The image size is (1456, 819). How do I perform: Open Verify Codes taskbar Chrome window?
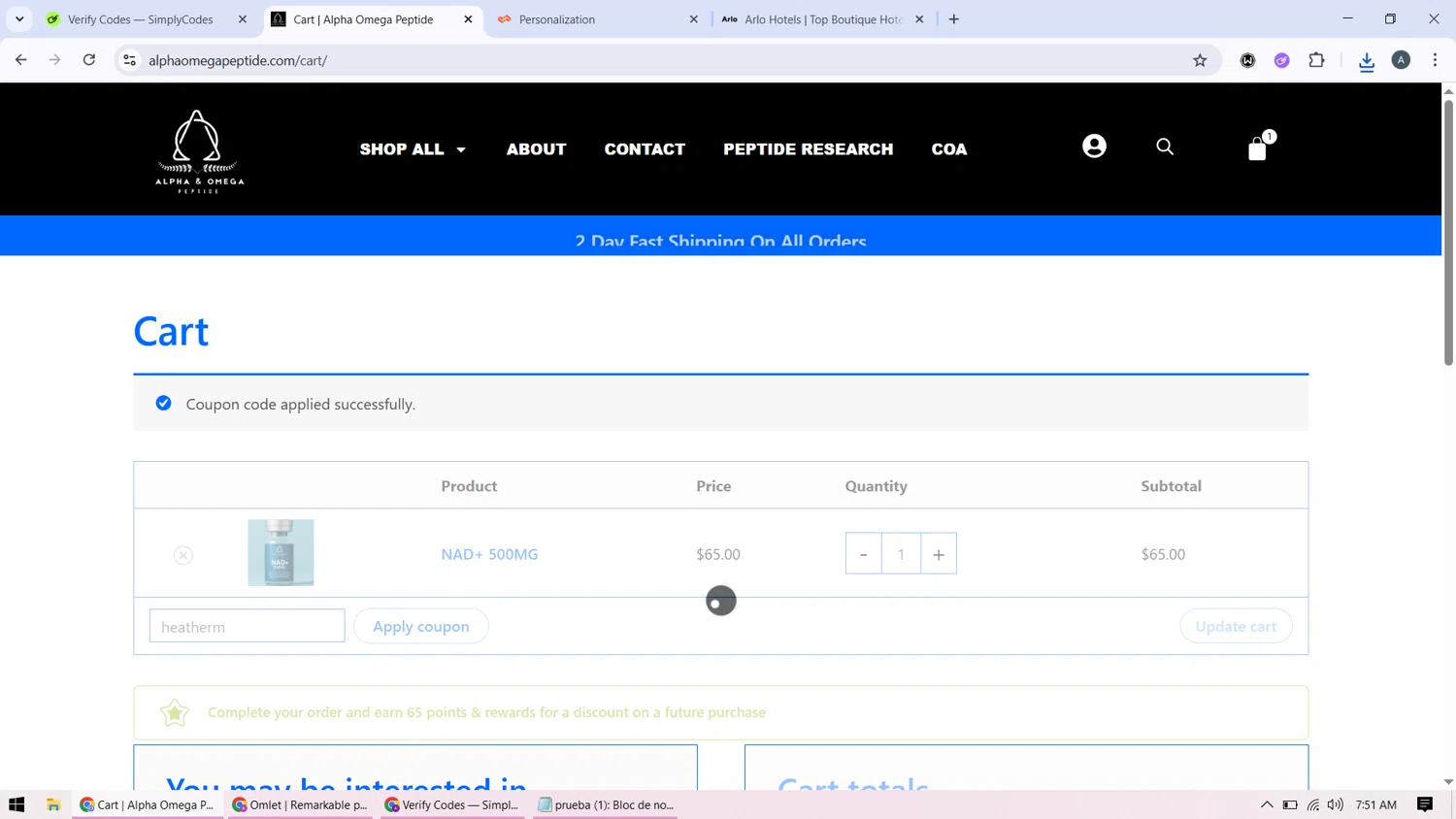pos(452,804)
